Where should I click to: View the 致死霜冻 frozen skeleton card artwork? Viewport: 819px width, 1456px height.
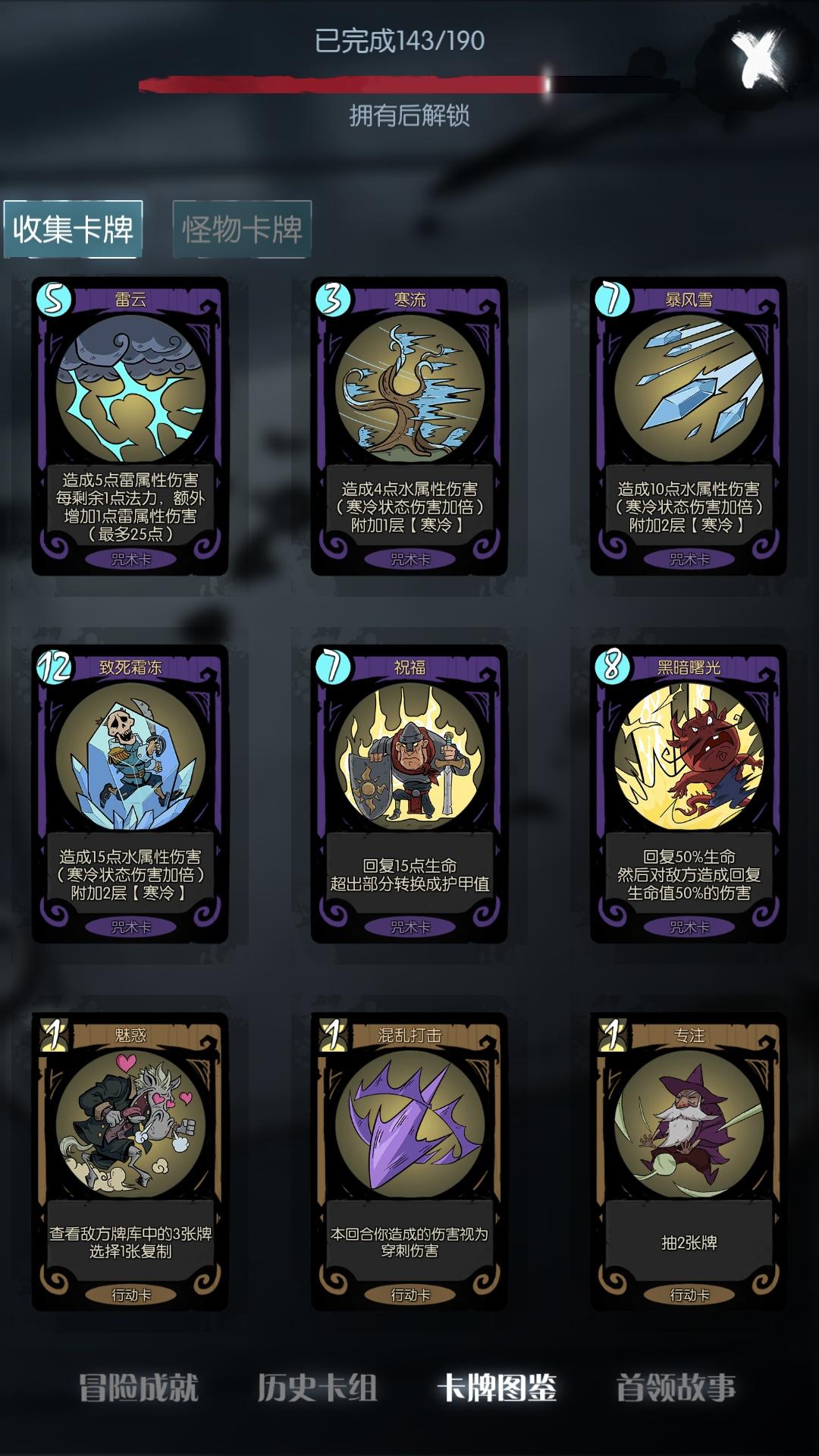(130, 757)
